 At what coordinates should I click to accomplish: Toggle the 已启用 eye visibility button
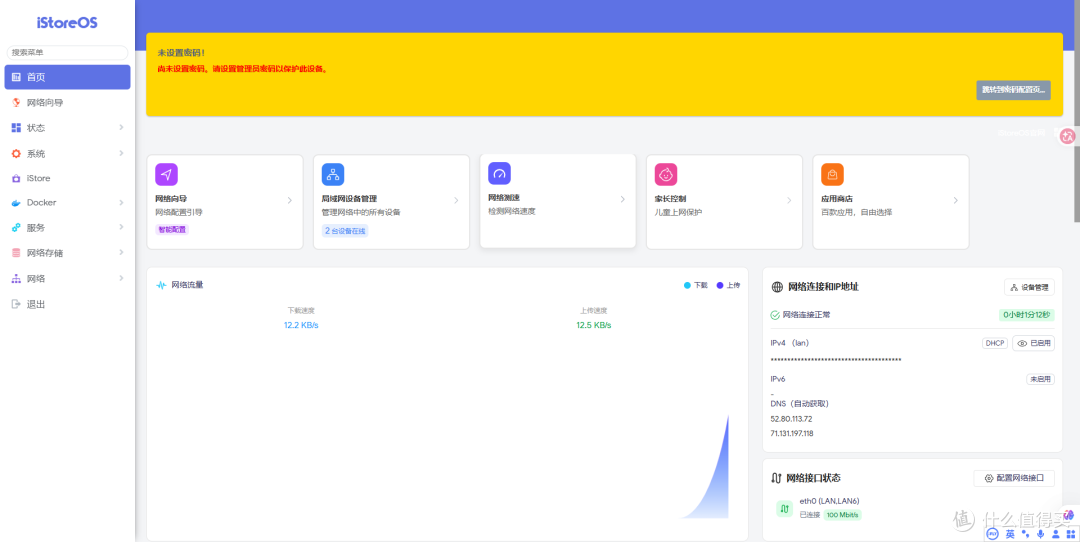pos(1033,343)
